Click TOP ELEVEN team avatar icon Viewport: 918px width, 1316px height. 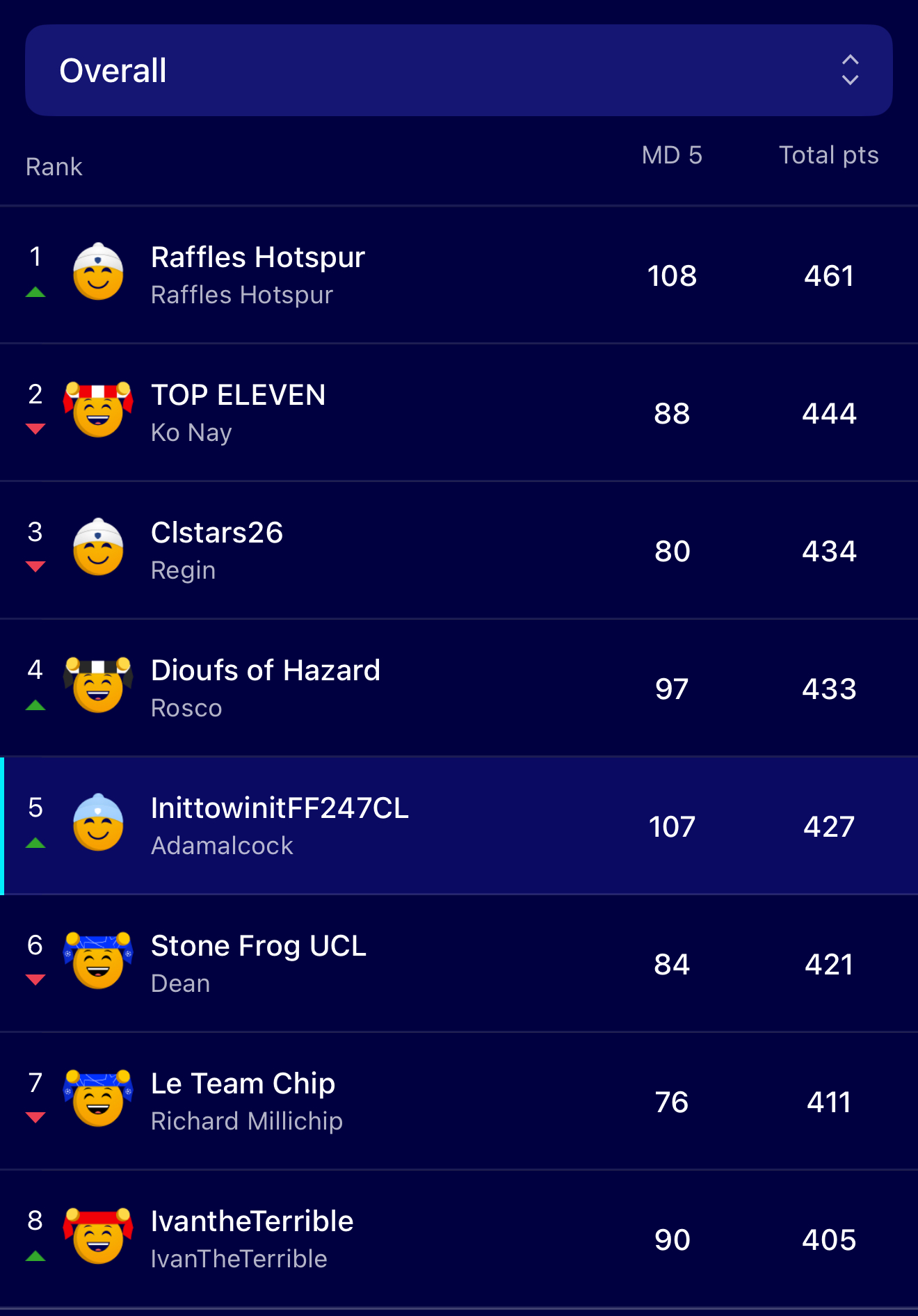[98, 409]
